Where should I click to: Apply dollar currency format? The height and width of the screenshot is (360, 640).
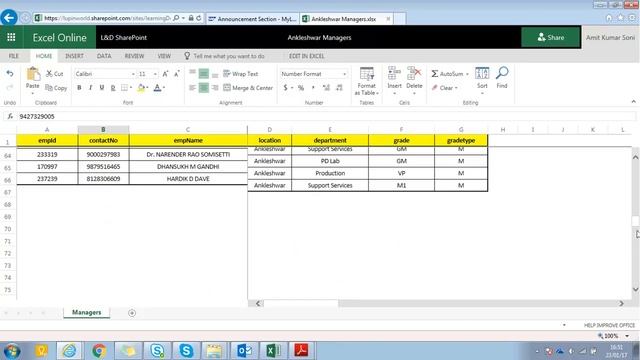pos(286,88)
